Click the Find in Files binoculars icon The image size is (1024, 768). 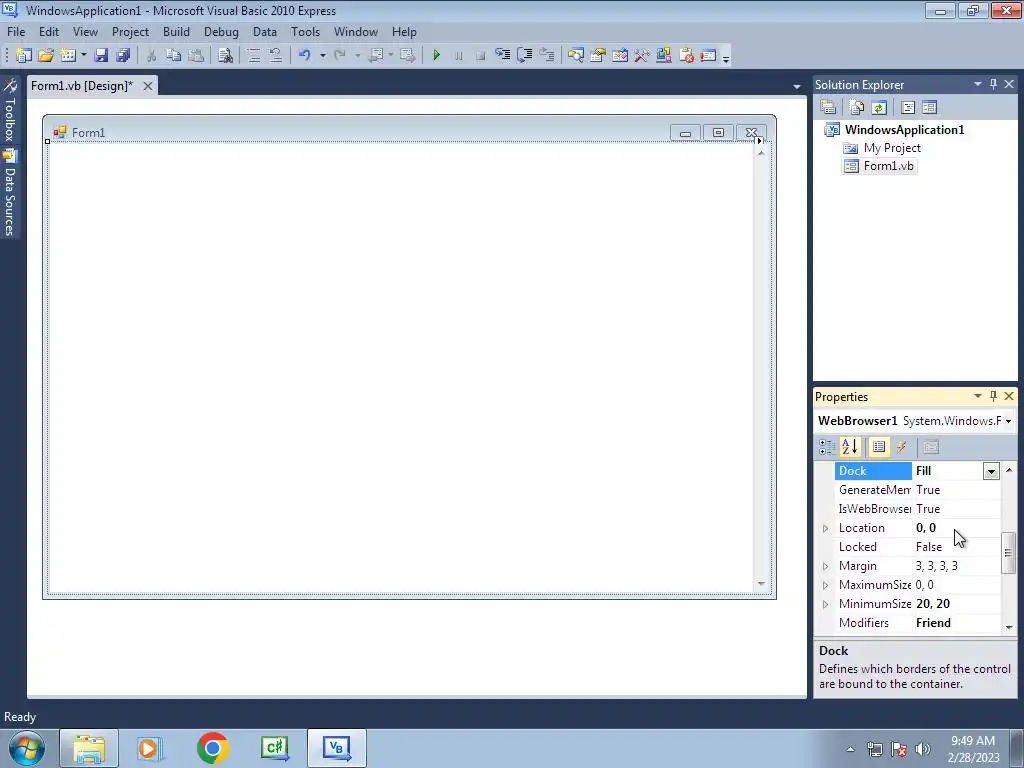pos(225,56)
